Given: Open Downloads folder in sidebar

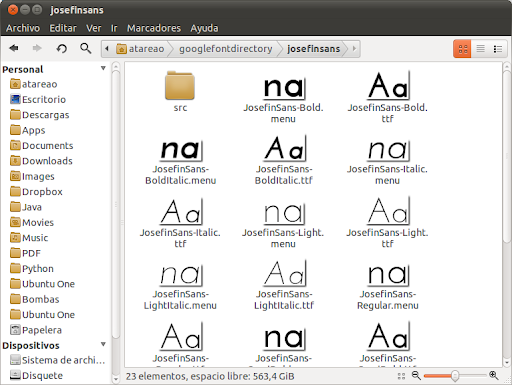Looking at the screenshot, I should (41, 161).
